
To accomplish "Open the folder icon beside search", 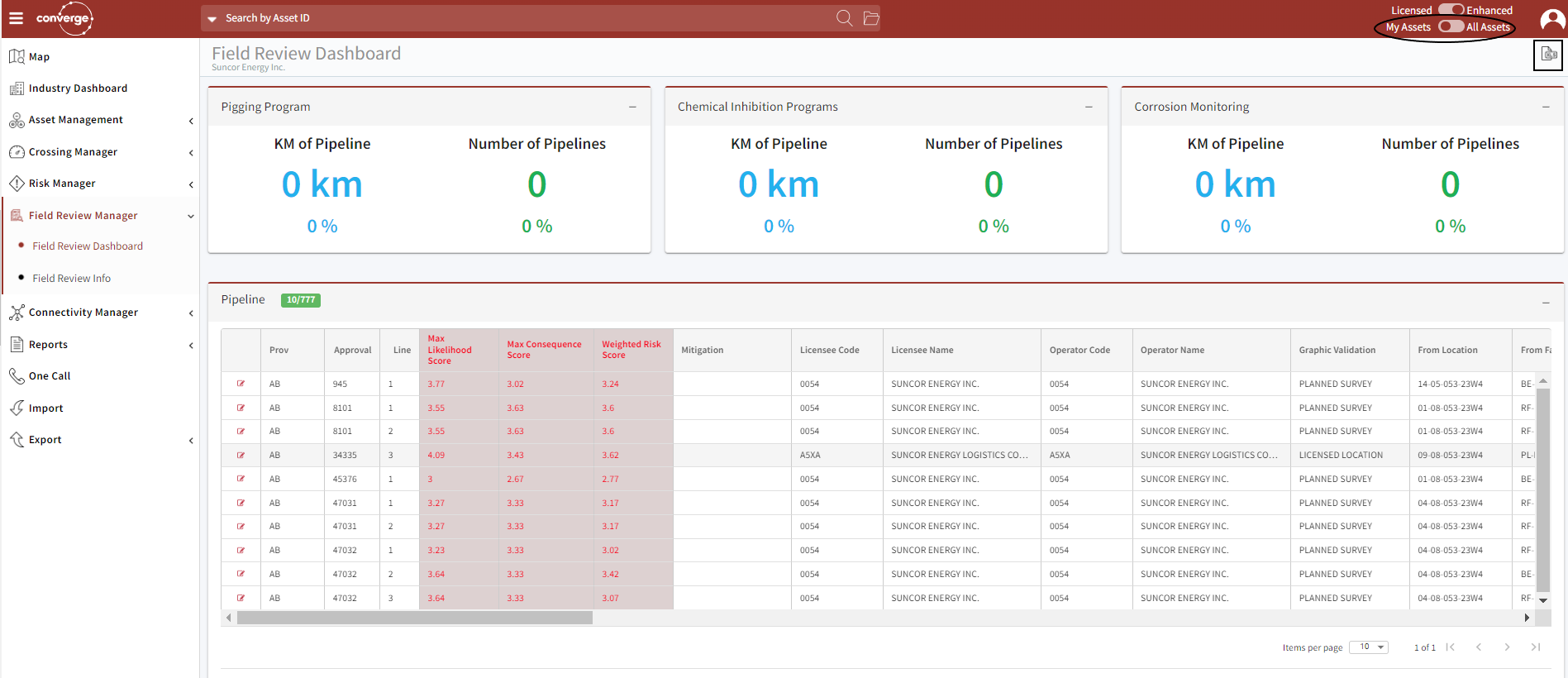I will (871, 18).
